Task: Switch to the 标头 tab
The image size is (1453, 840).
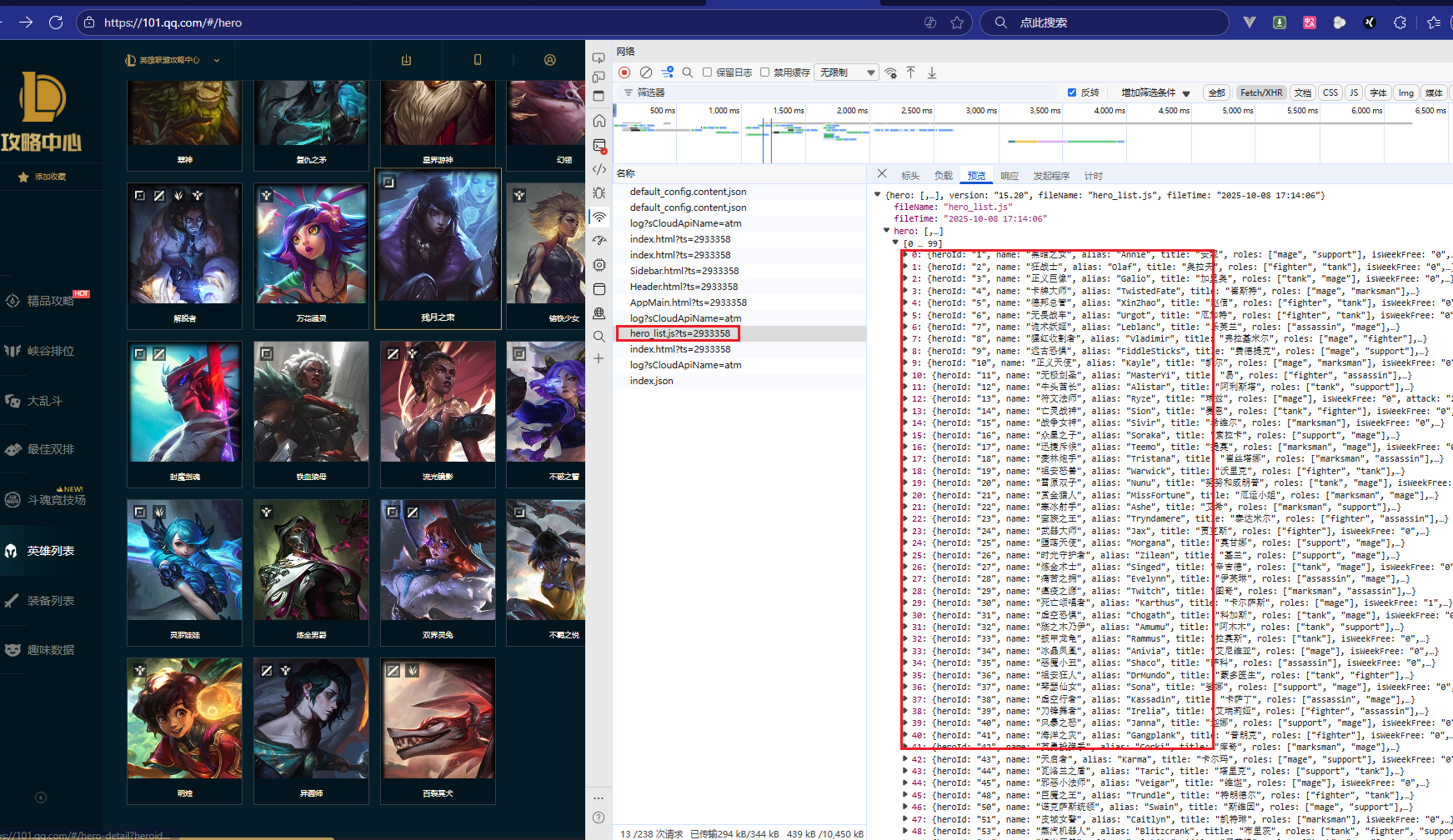Action: coord(910,176)
